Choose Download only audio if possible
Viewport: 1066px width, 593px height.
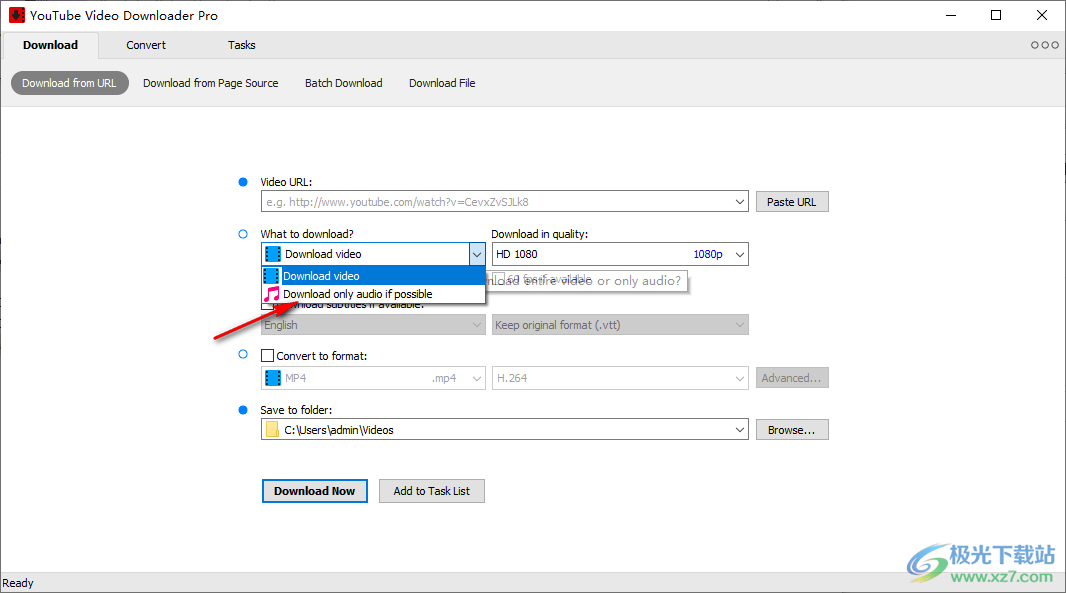point(373,294)
